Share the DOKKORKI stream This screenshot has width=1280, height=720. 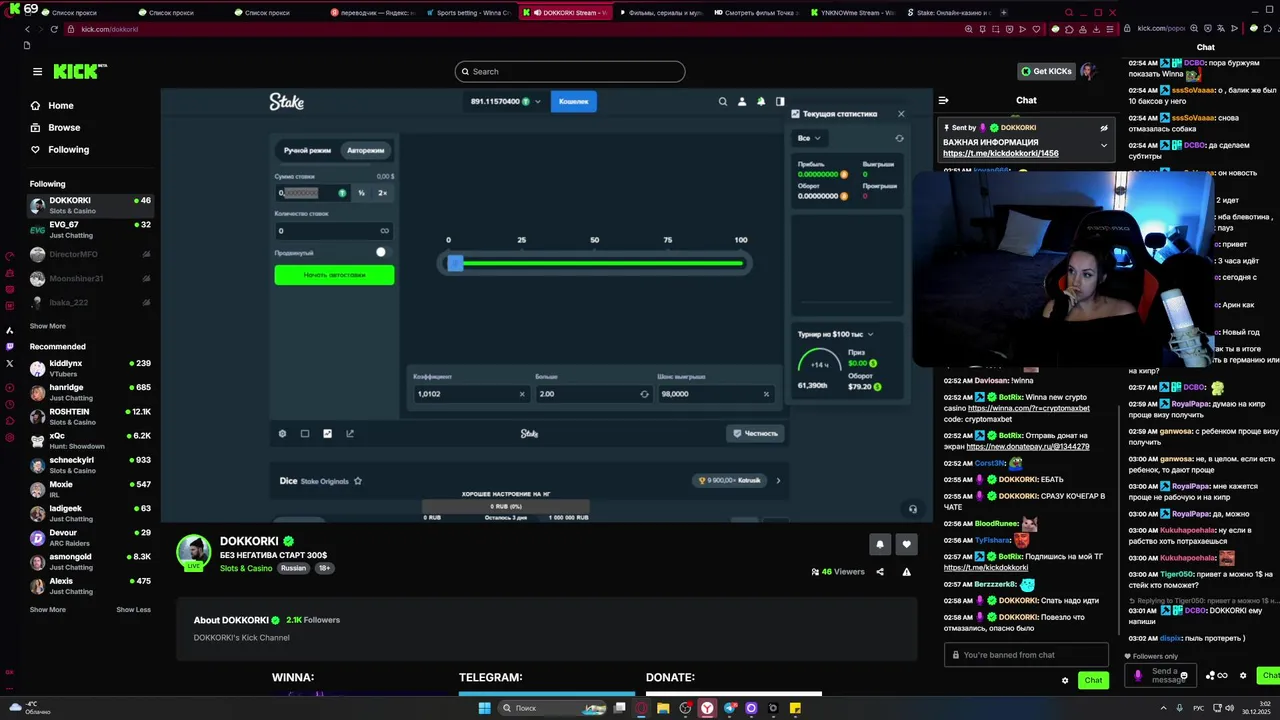point(880,572)
